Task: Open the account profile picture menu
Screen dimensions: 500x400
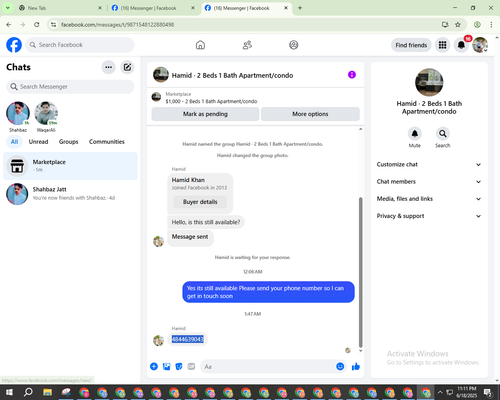Action: tap(480, 45)
